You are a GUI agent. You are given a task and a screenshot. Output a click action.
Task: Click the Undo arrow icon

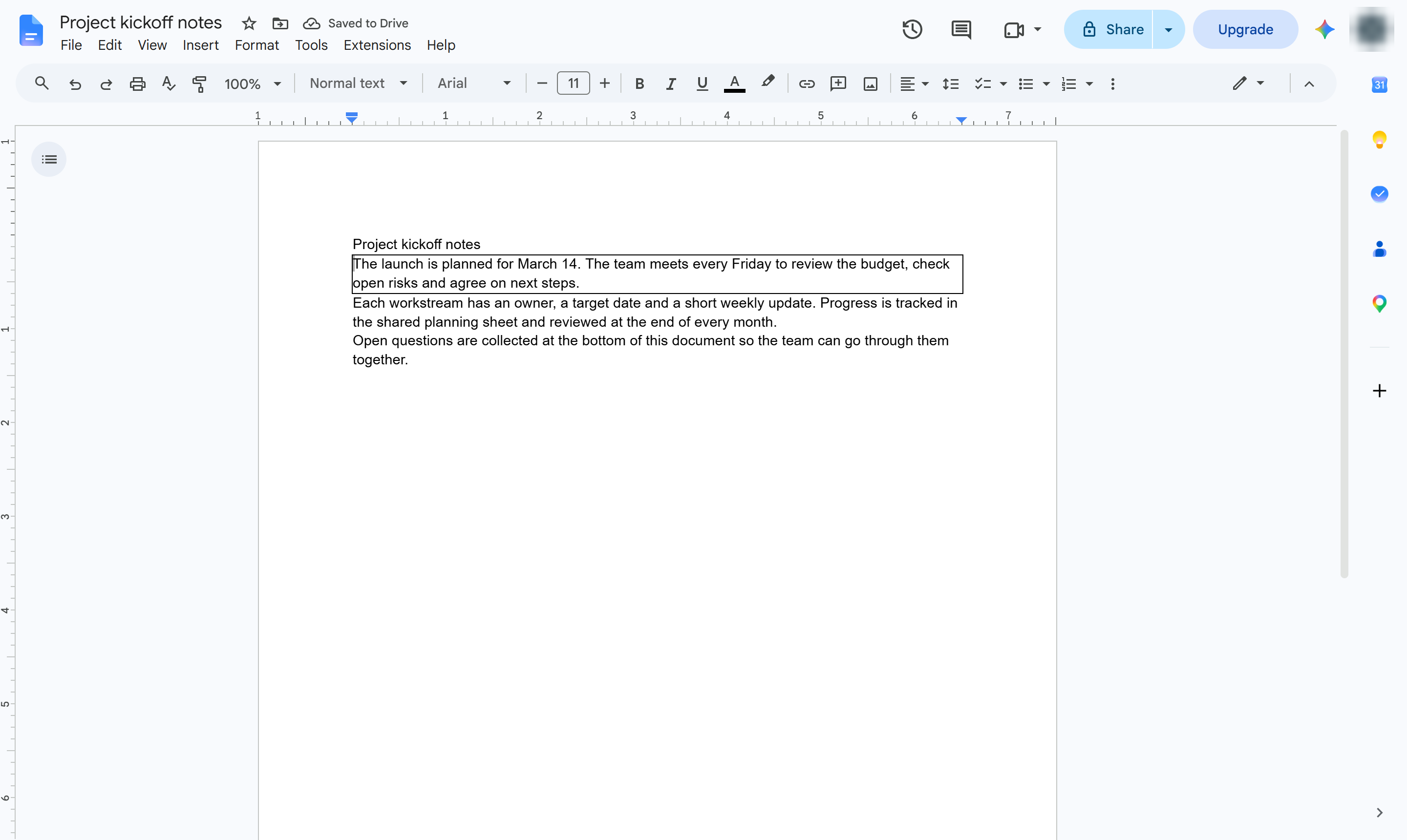pos(75,84)
